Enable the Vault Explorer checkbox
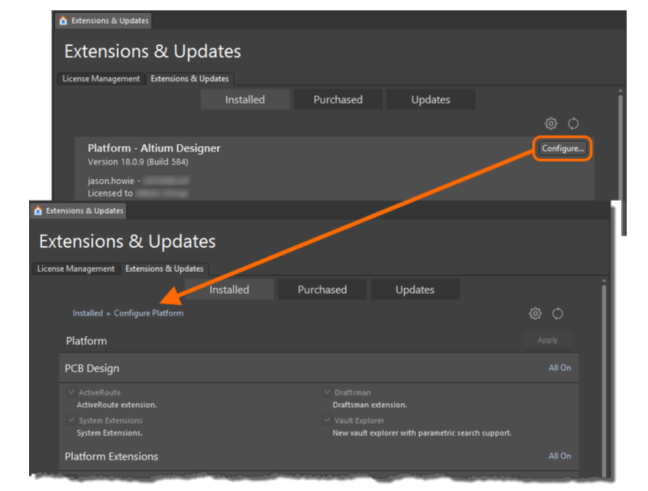 click(x=327, y=421)
